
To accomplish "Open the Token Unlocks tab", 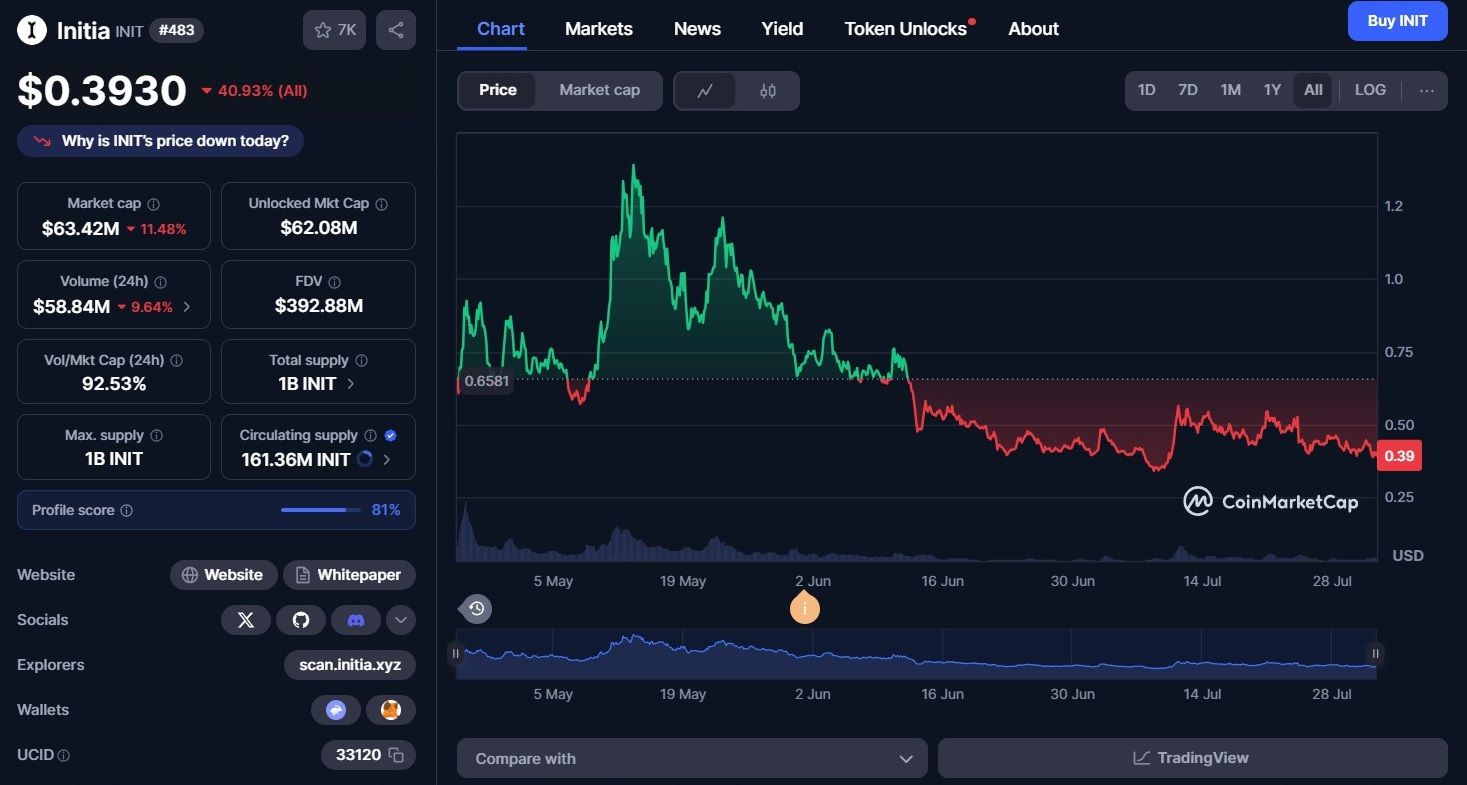I will point(906,29).
